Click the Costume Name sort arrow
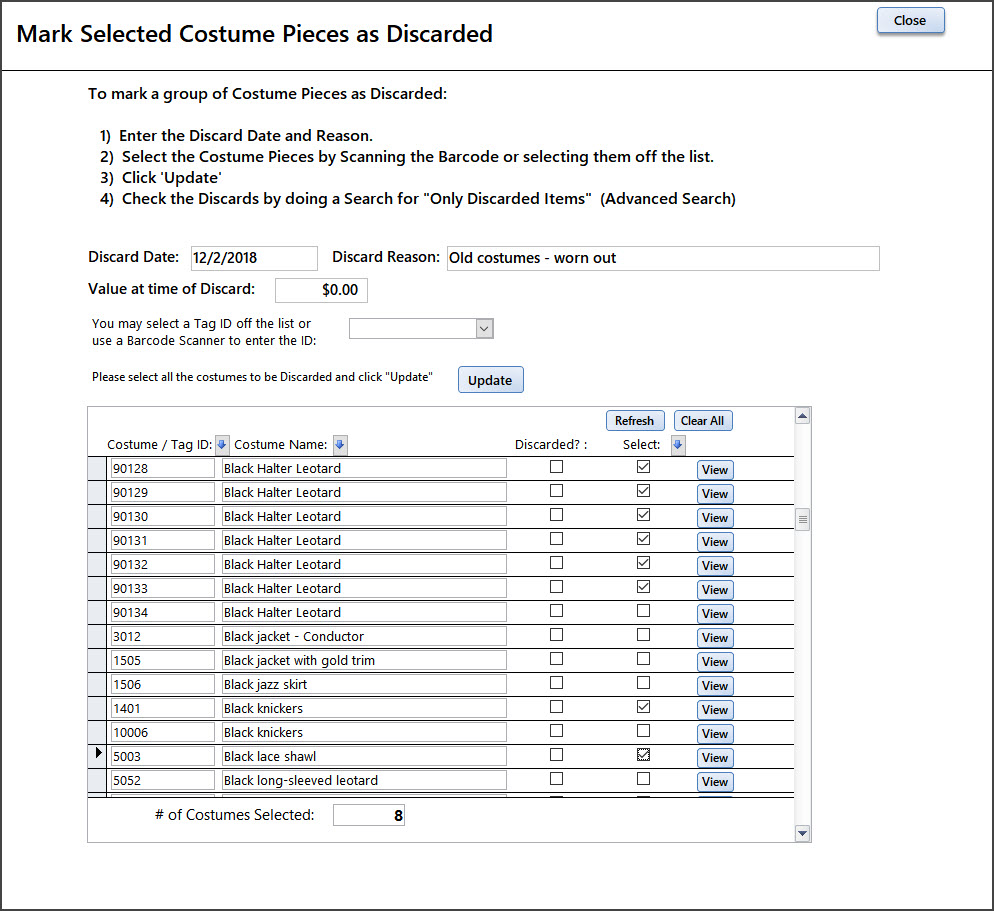Screen dimensions: 994x911 click(340, 445)
